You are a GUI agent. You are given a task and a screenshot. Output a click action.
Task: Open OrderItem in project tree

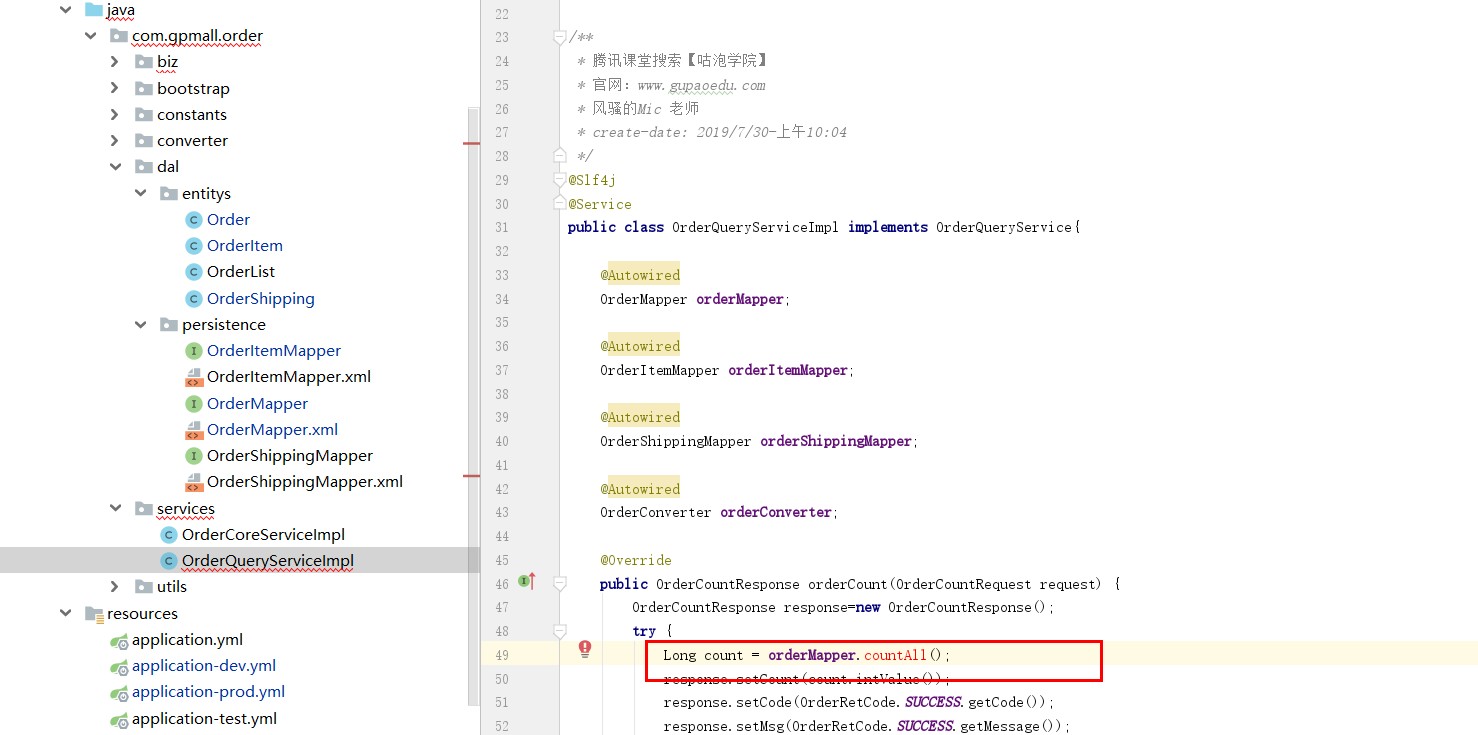pos(245,246)
